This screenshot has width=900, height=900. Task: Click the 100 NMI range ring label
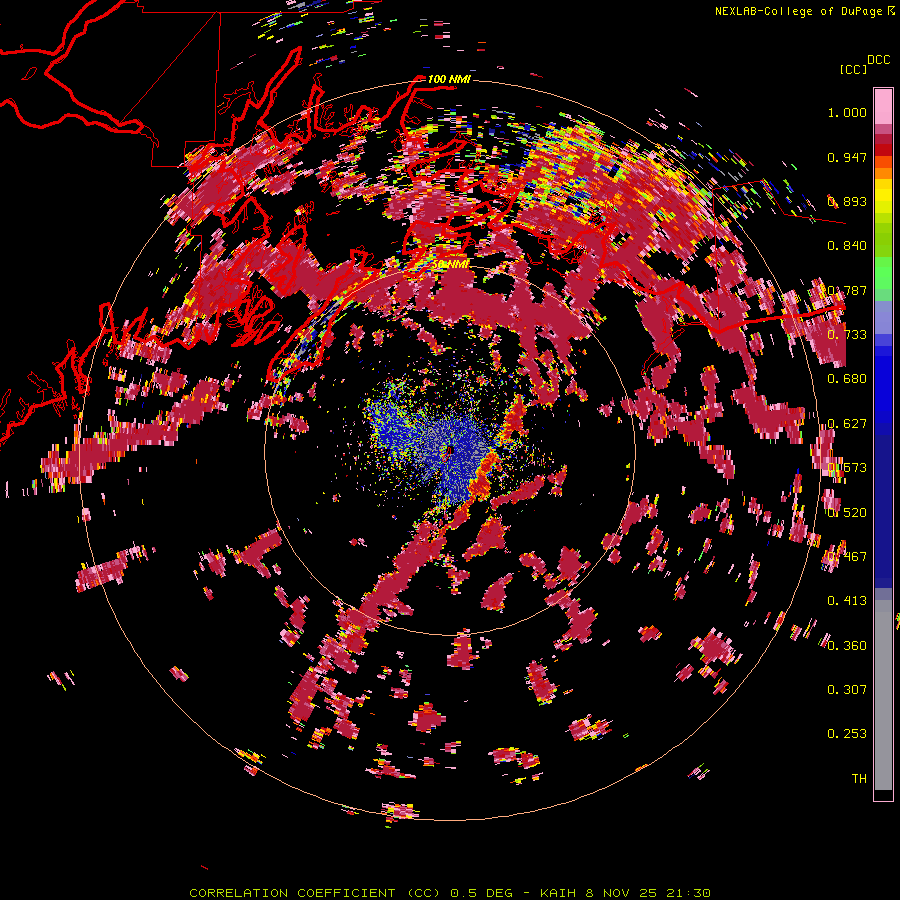point(449,79)
